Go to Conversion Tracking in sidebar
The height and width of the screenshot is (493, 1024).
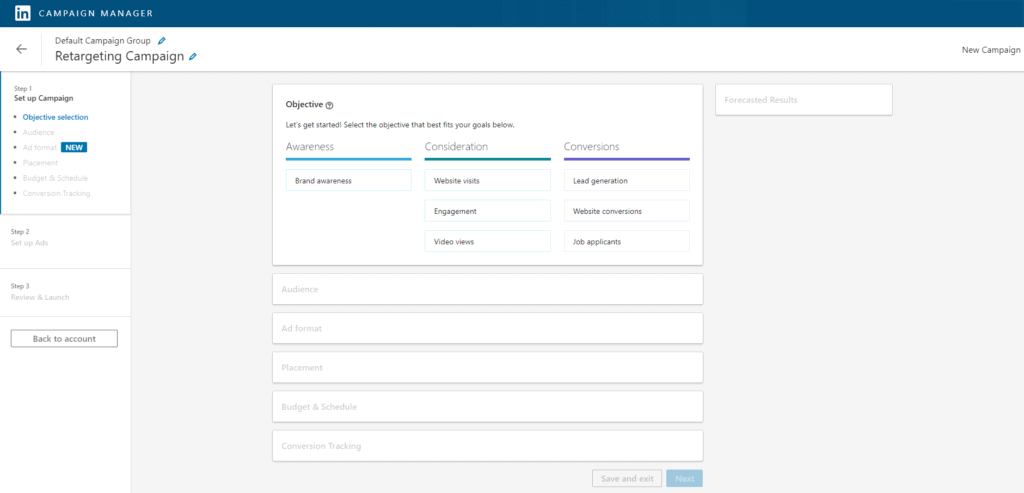(x=57, y=193)
